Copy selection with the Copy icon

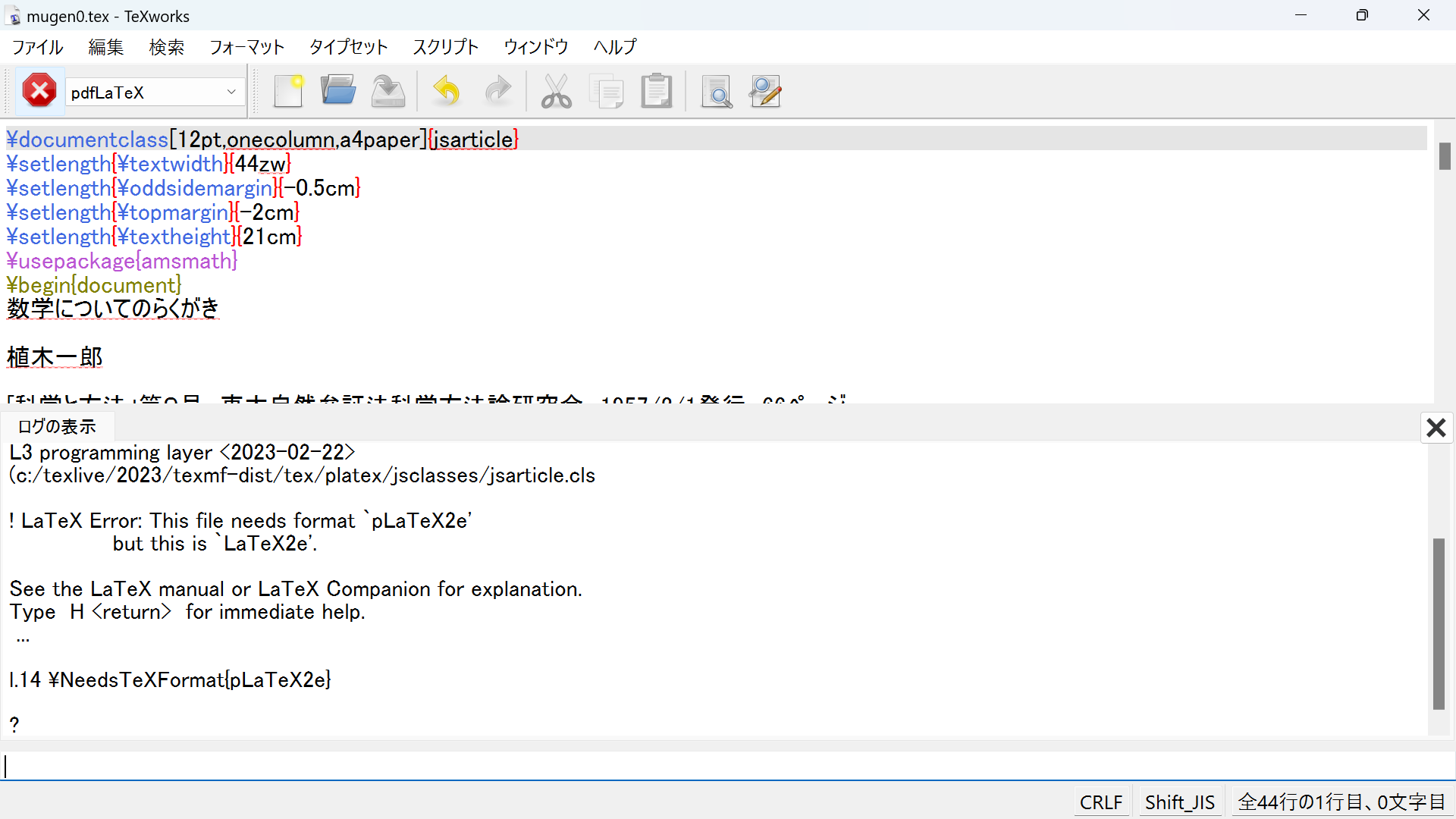[x=607, y=92]
